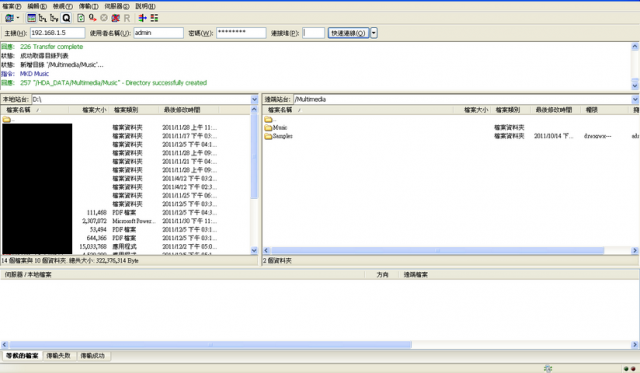This screenshot has width=640, height=373.
Task: Sort local list by filesize column
Action: click(x=89, y=110)
